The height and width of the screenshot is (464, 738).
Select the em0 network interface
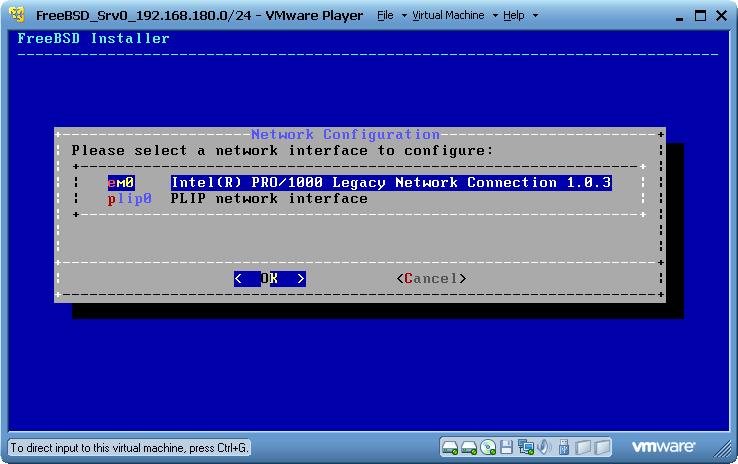coord(121,183)
